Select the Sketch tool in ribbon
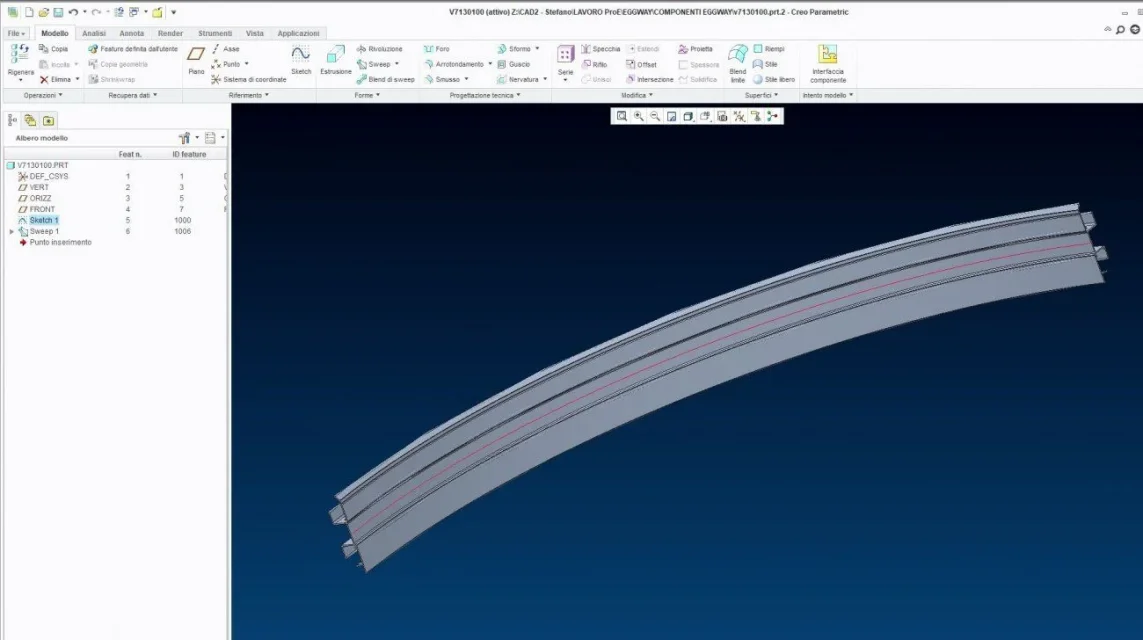This screenshot has height=640, width=1143. coord(301,57)
